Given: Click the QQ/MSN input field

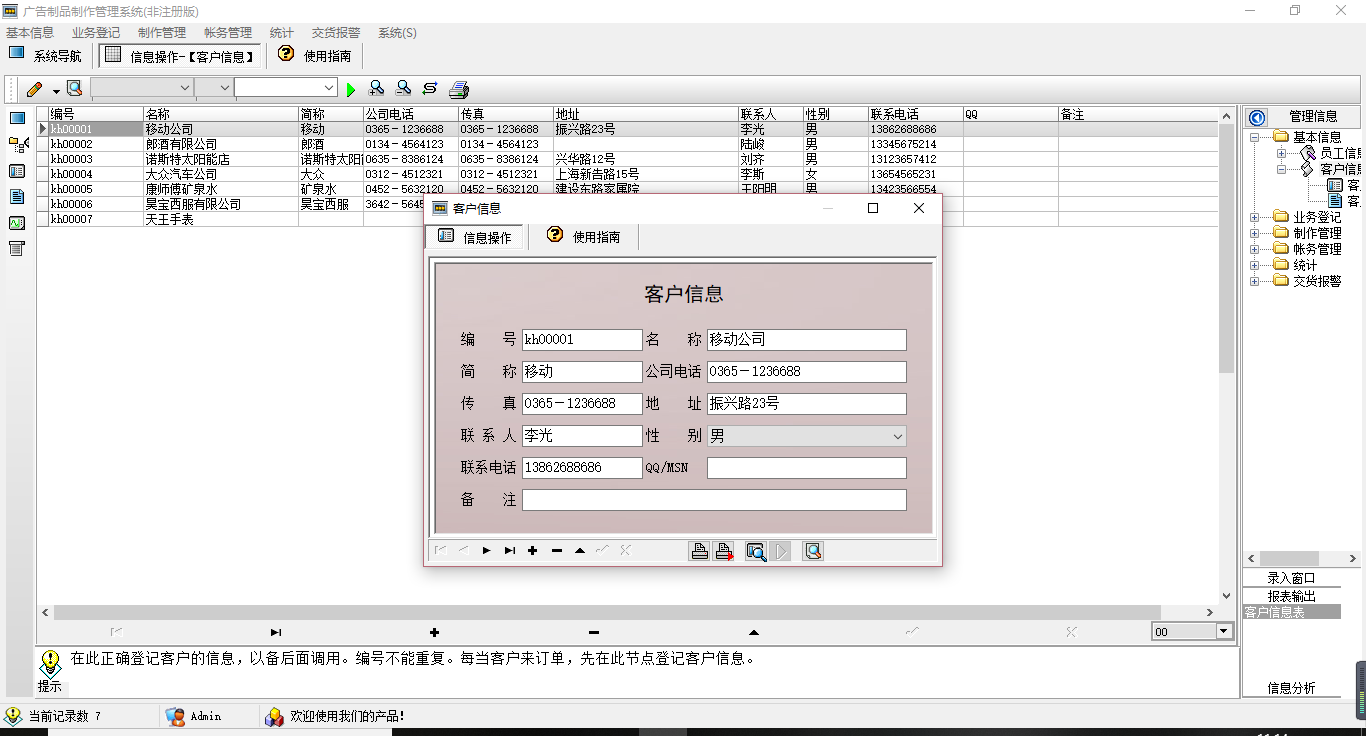Looking at the screenshot, I should 807,468.
